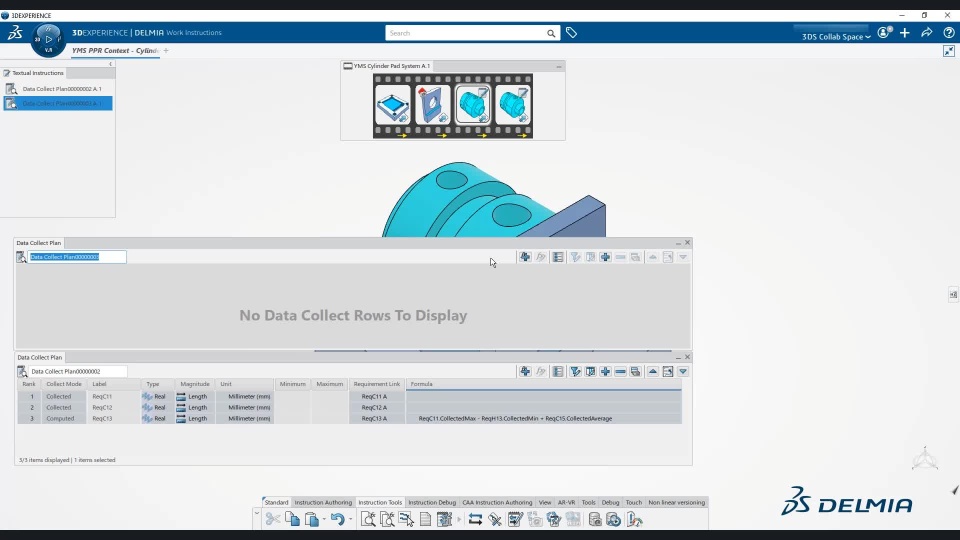
Task: Close the upper Data Collect Plan panel
Action: [x=687, y=242]
